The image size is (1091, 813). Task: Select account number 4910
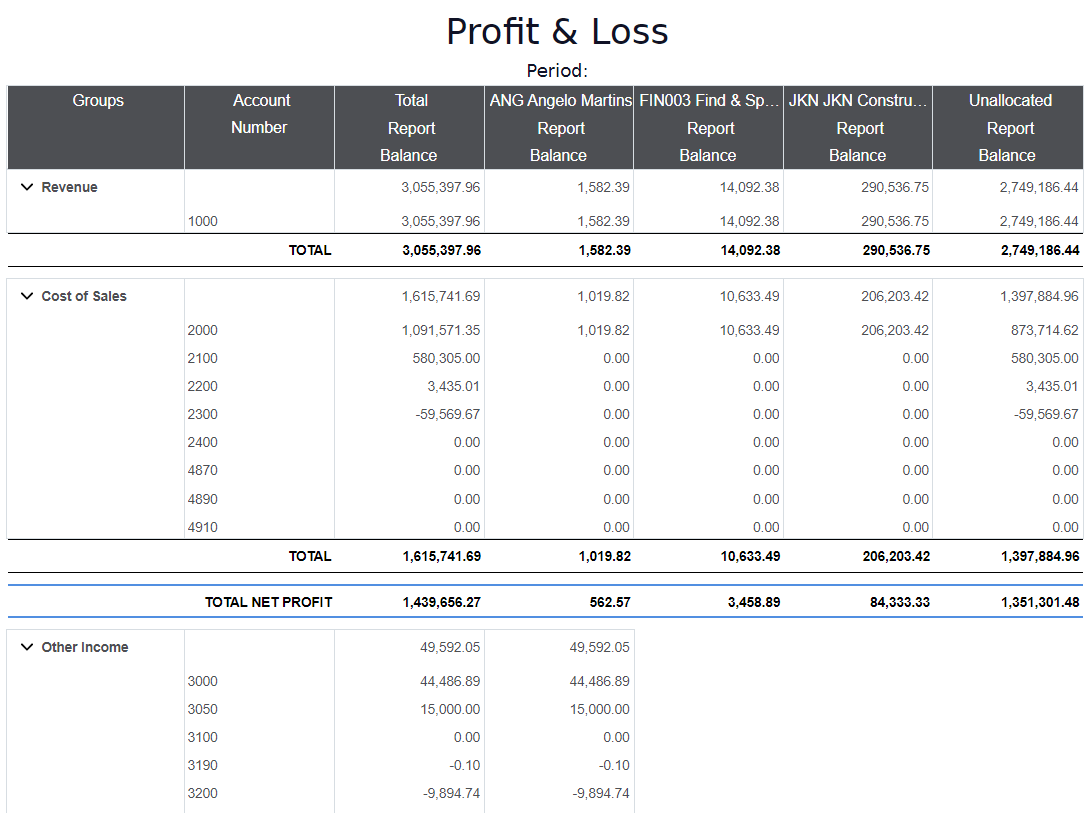click(x=202, y=527)
